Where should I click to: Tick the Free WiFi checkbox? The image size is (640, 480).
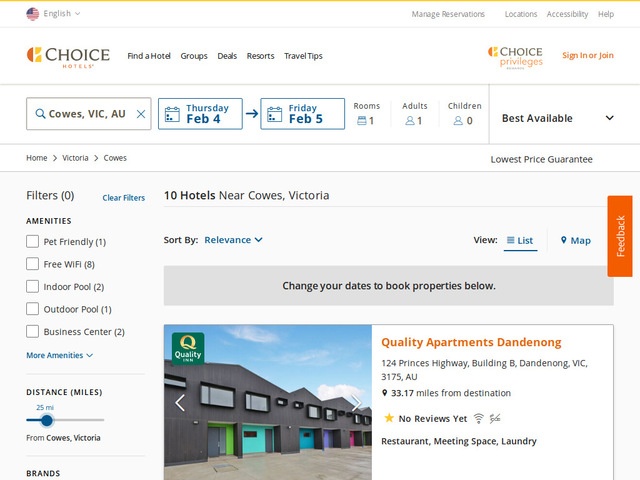[x=33, y=264]
